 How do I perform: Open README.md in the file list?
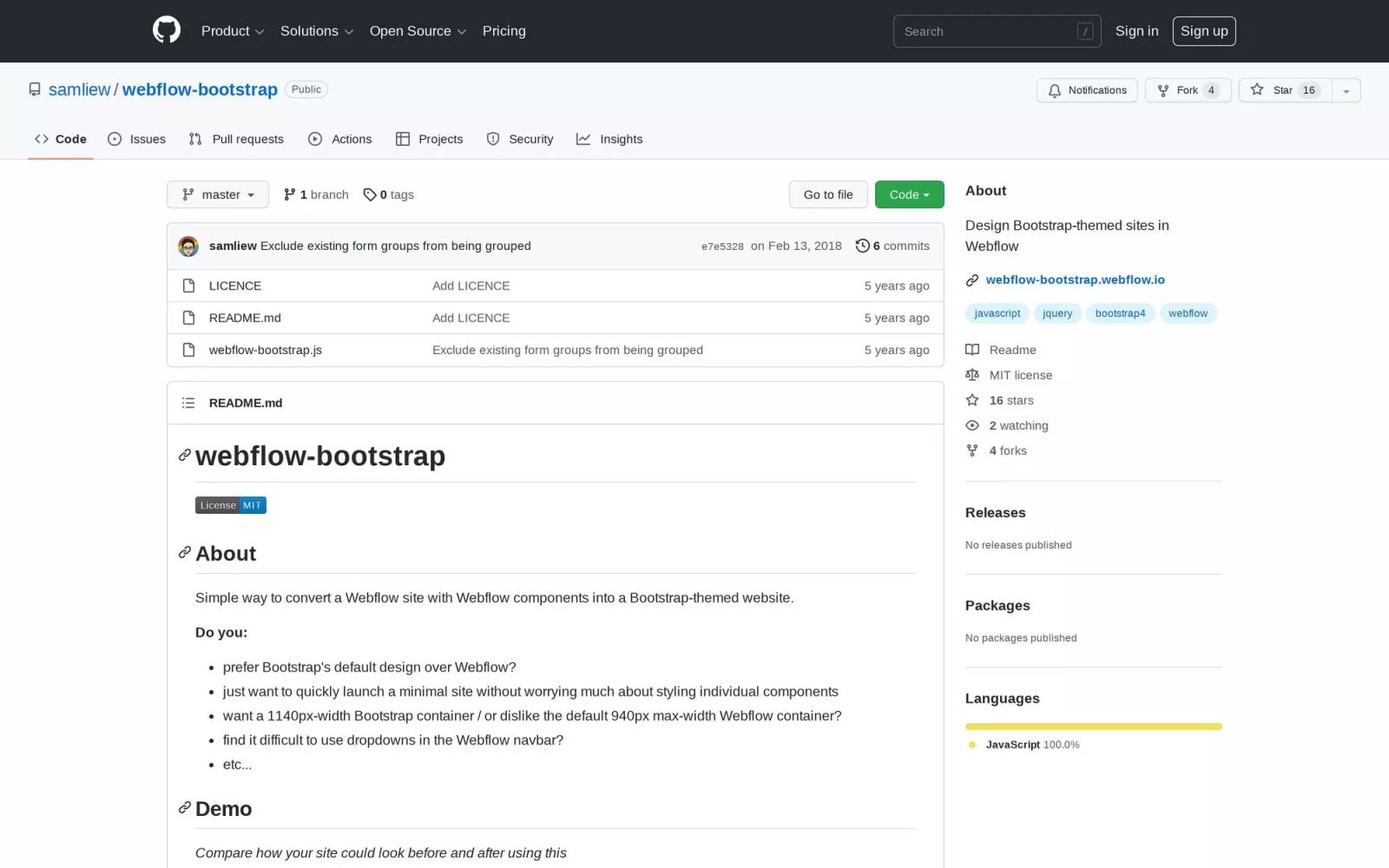[x=245, y=318]
